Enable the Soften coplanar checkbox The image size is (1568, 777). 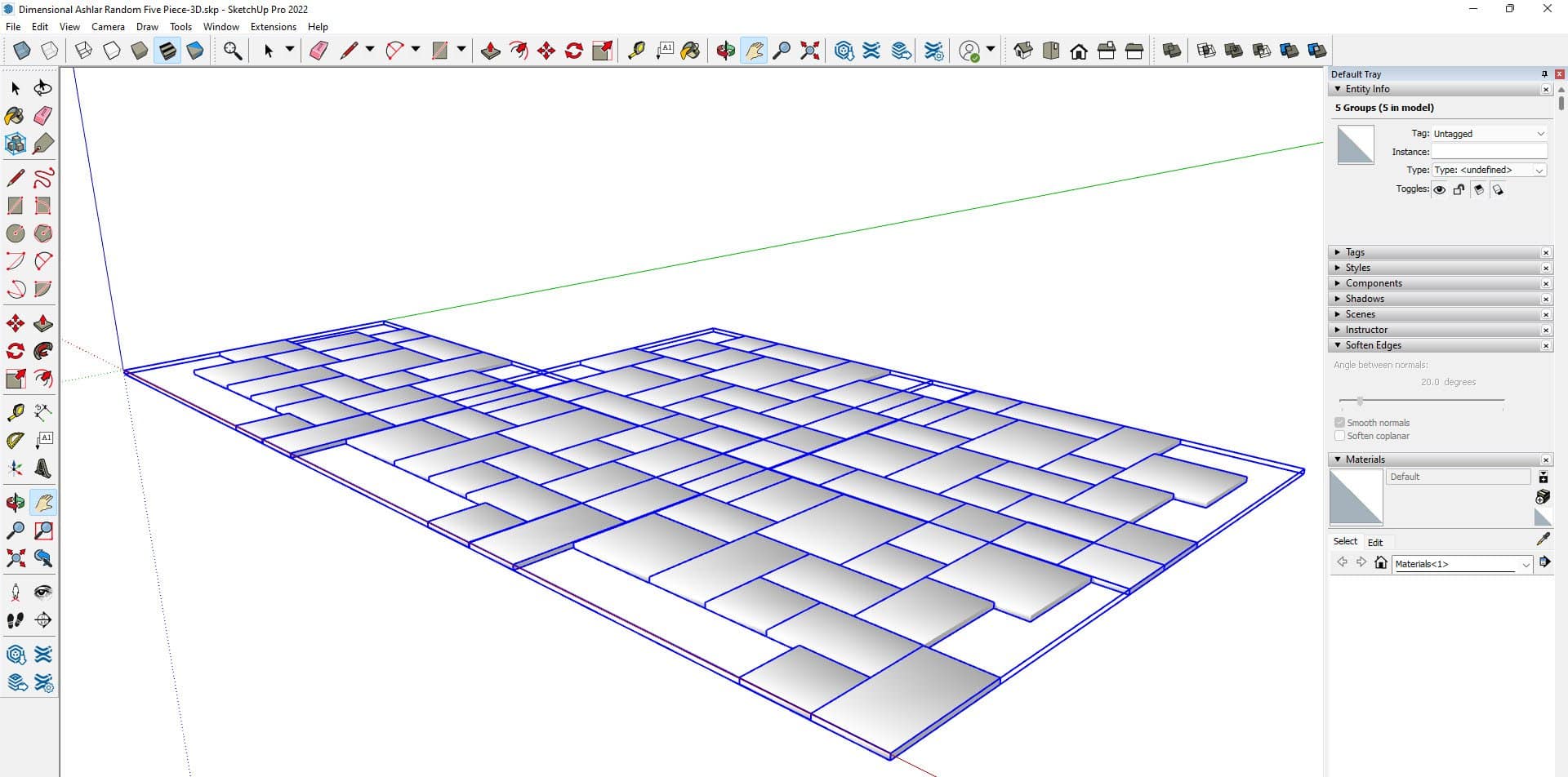[x=1339, y=436]
